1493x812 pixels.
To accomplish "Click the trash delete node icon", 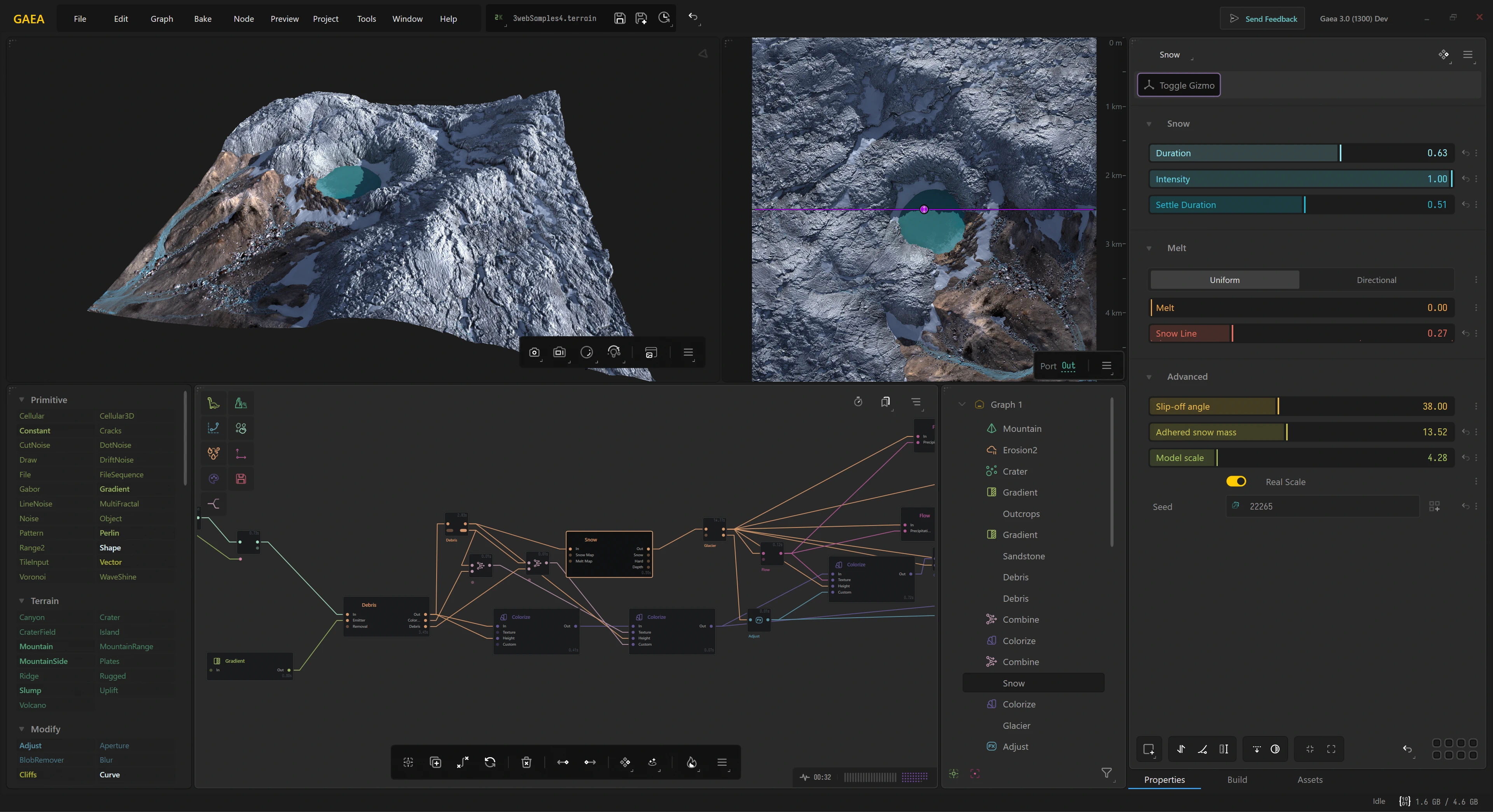I will [x=526, y=762].
